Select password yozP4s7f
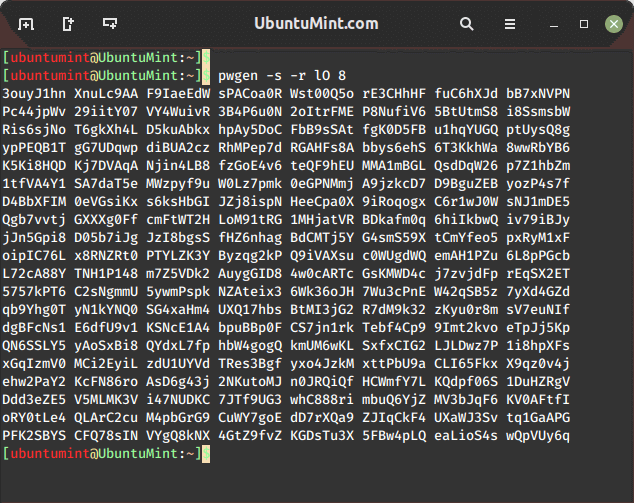 pos(538,184)
